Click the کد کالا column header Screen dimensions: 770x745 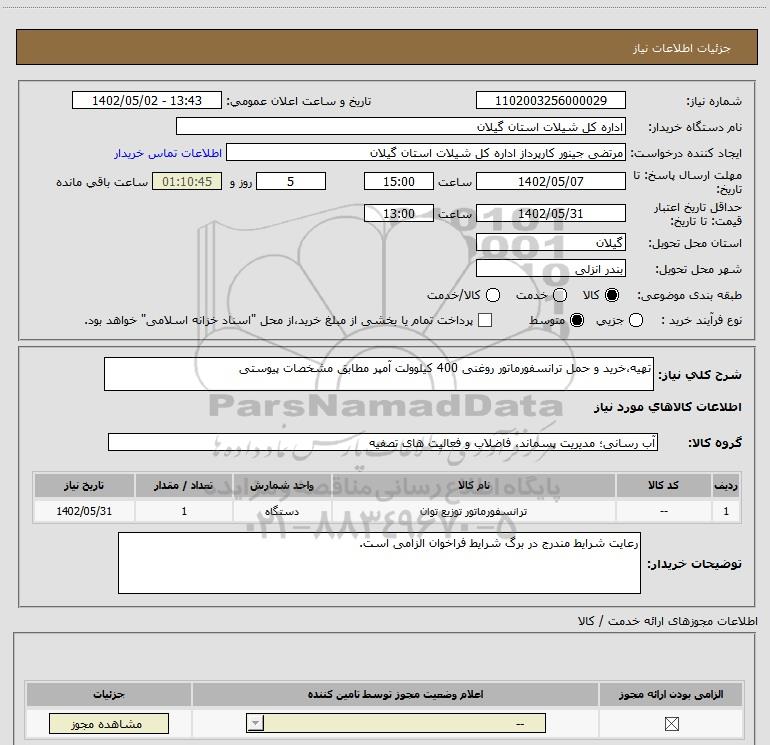pyautogui.click(x=663, y=485)
